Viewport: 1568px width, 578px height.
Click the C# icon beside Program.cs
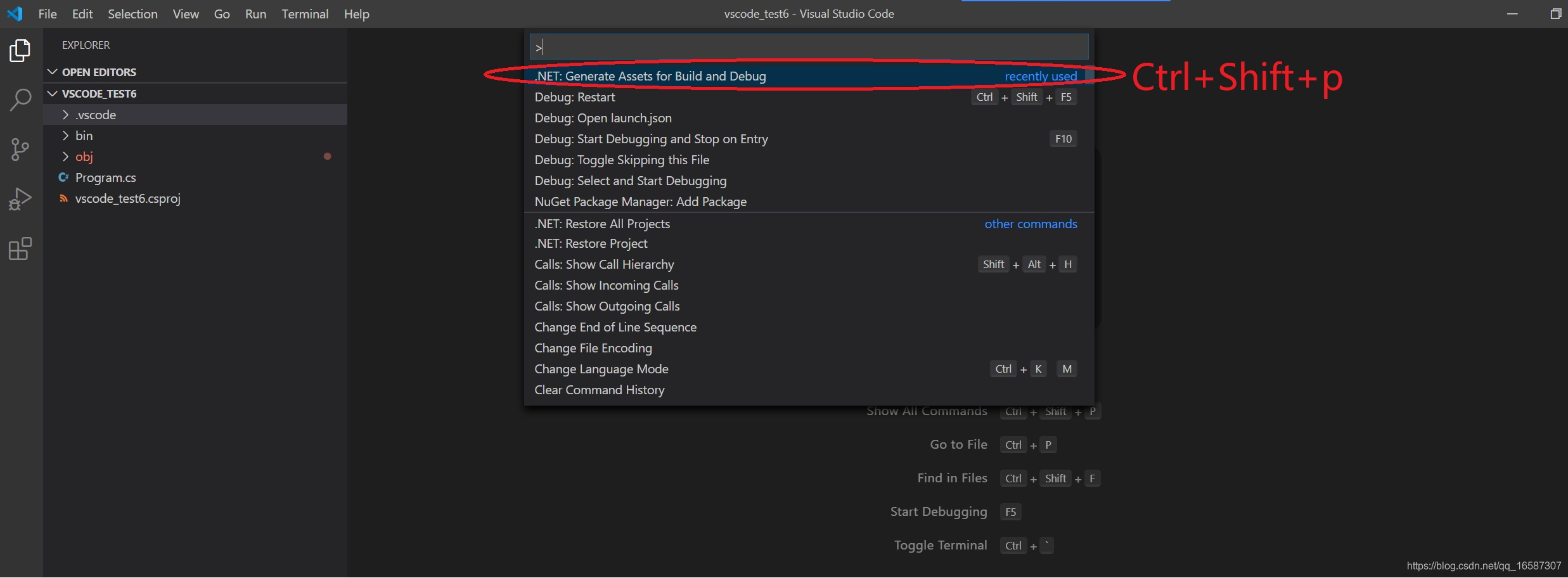coord(63,177)
